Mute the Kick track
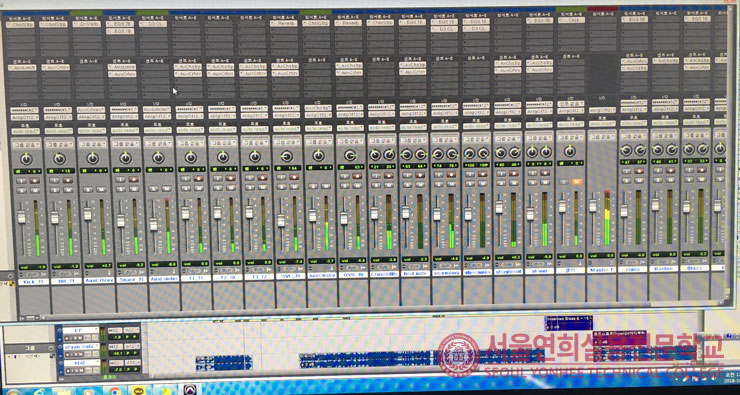The width and height of the screenshot is (740, 395). (x=35, y=190)
